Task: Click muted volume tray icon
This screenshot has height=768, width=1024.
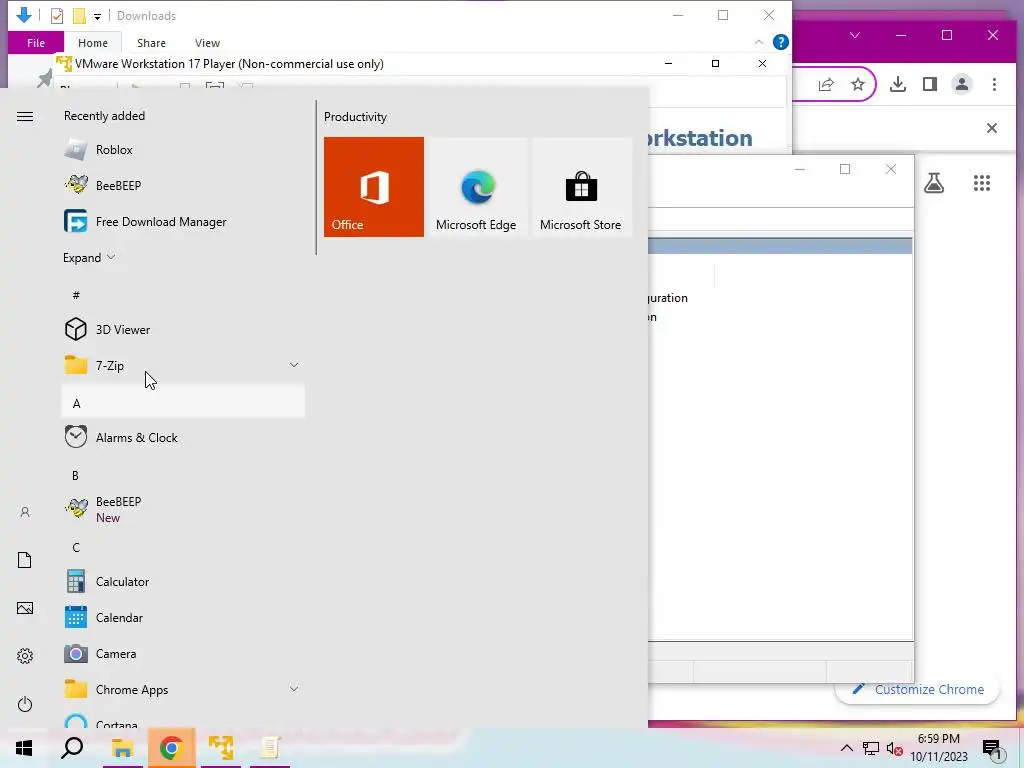Action: tap(894, 749)
